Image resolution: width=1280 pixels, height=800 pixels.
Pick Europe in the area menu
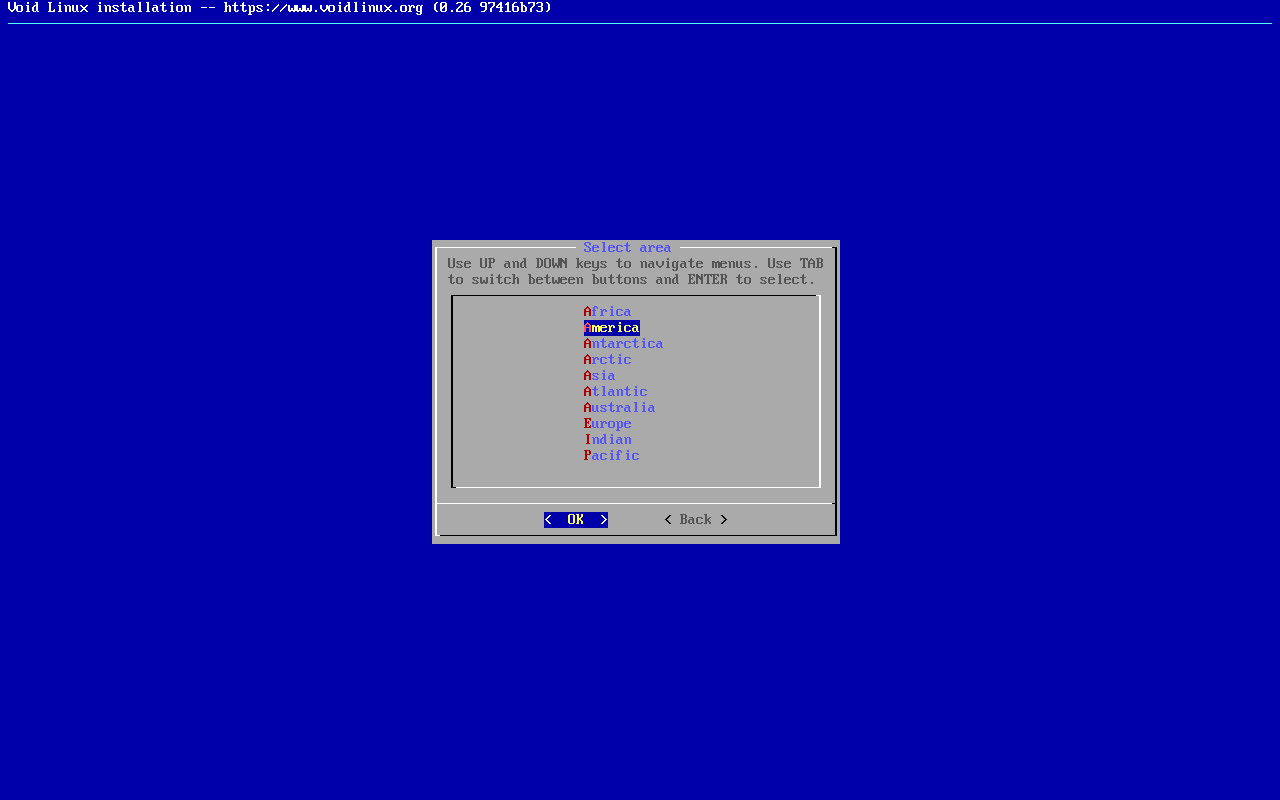[607, 424]
